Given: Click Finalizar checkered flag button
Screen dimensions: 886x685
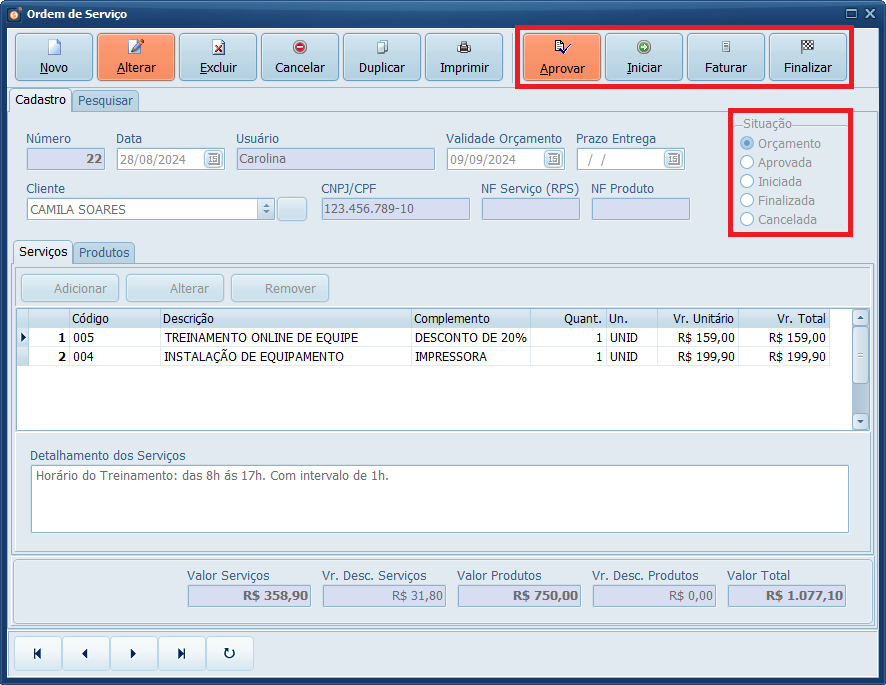Looking at the screenshot, I should pyautogui.click(x=808, y=57).
